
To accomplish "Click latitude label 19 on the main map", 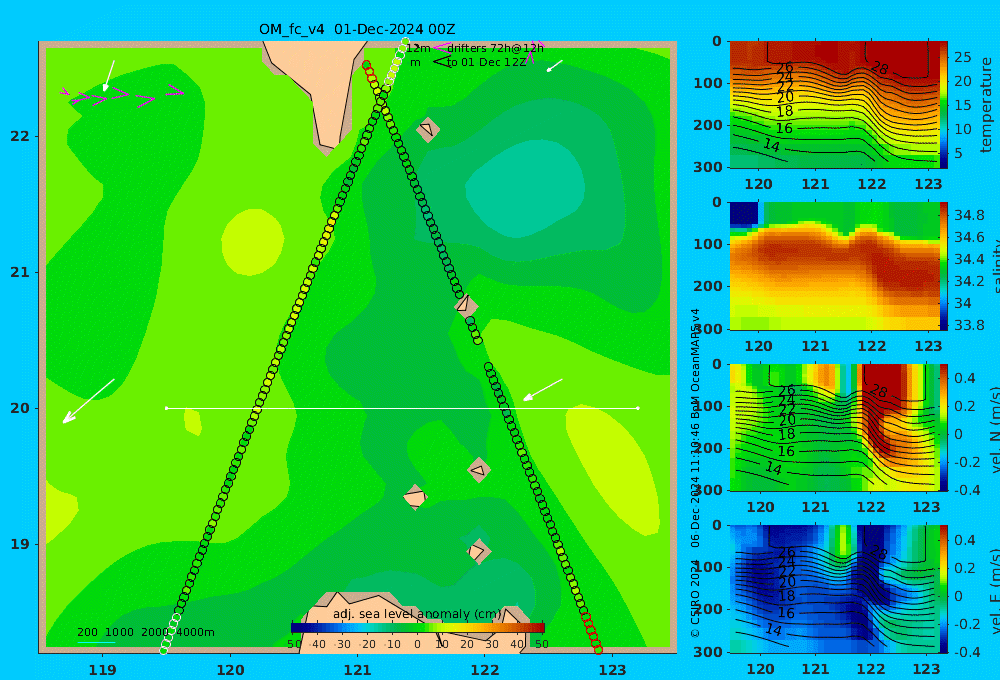I will coord(20,544).
